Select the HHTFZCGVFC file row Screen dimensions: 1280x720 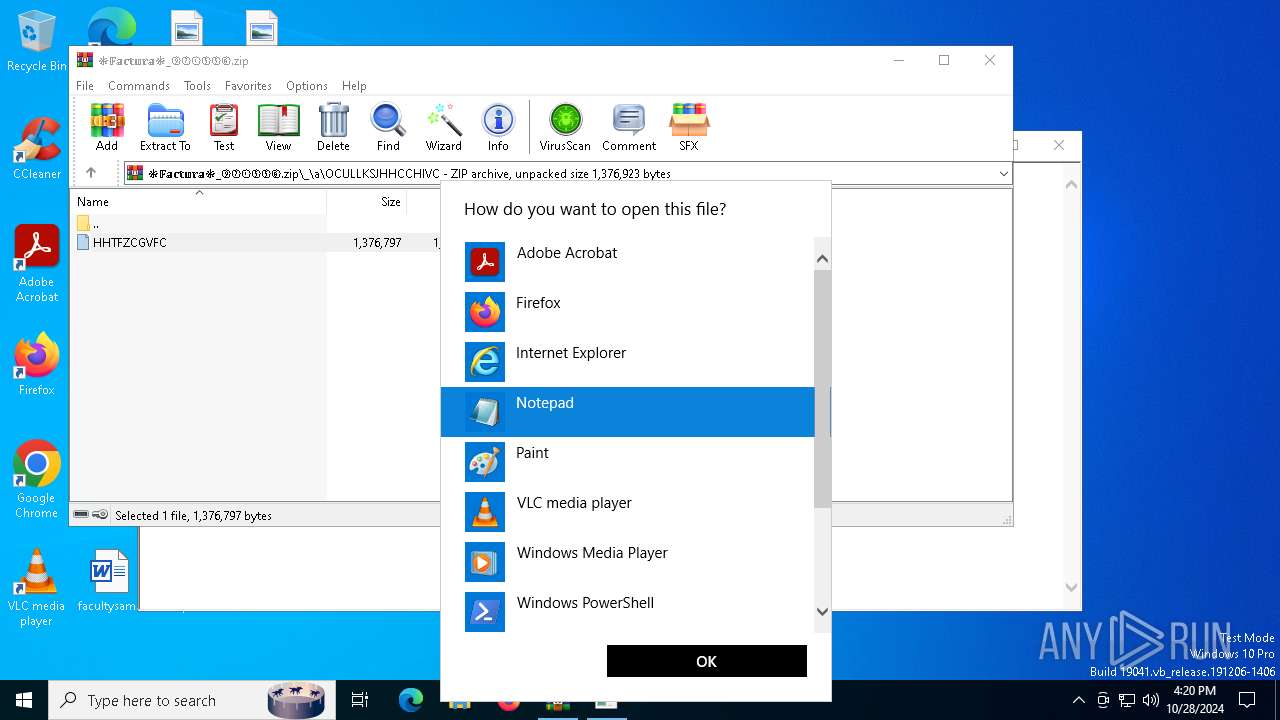(x=255, y=243)
